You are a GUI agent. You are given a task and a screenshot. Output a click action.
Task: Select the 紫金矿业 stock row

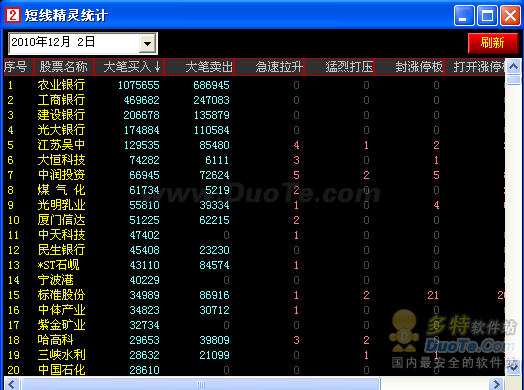[254, 325]
